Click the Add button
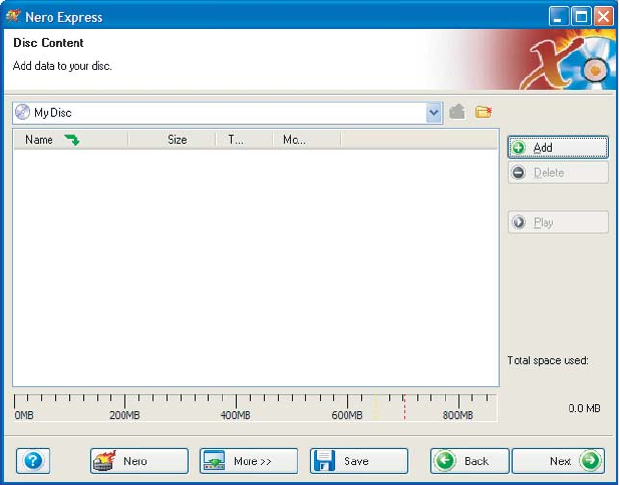 coord(558,148)
